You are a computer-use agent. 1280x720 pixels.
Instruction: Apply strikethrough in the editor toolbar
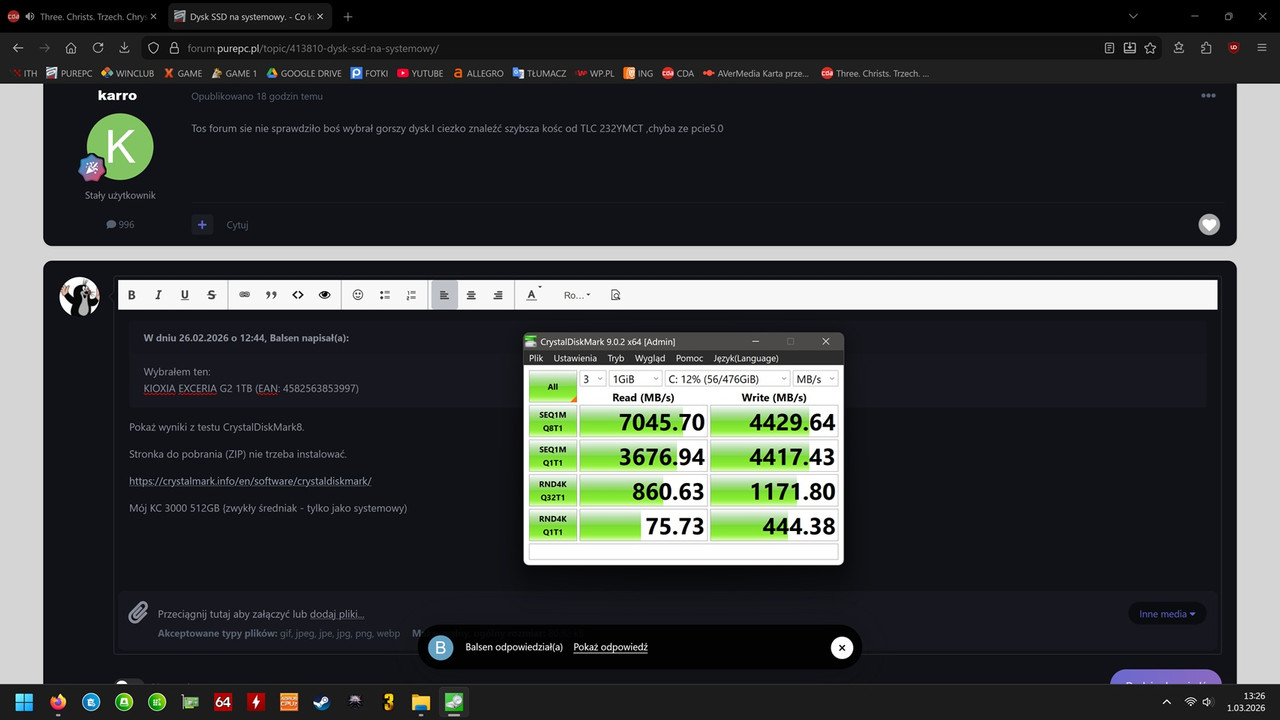[211, 295]
